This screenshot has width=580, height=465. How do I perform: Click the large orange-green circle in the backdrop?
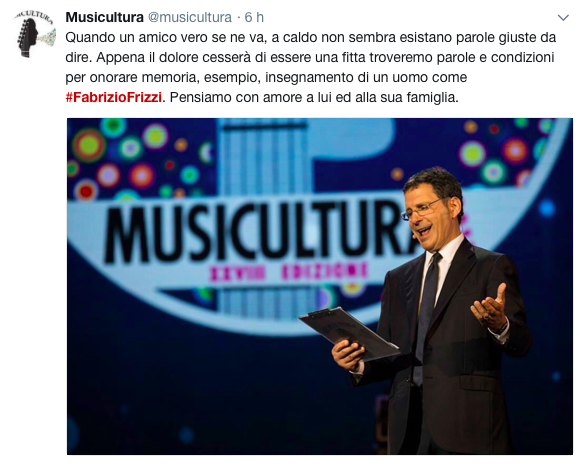[x=89, y=145]
